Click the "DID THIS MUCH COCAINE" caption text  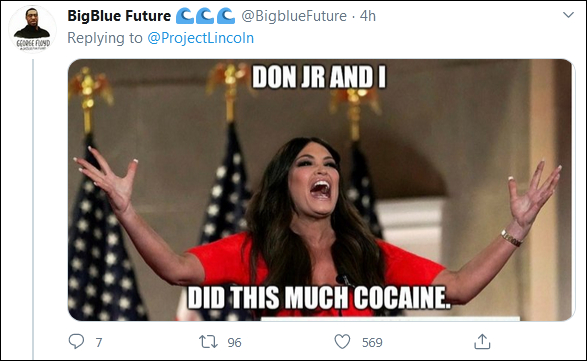(319, 298)
